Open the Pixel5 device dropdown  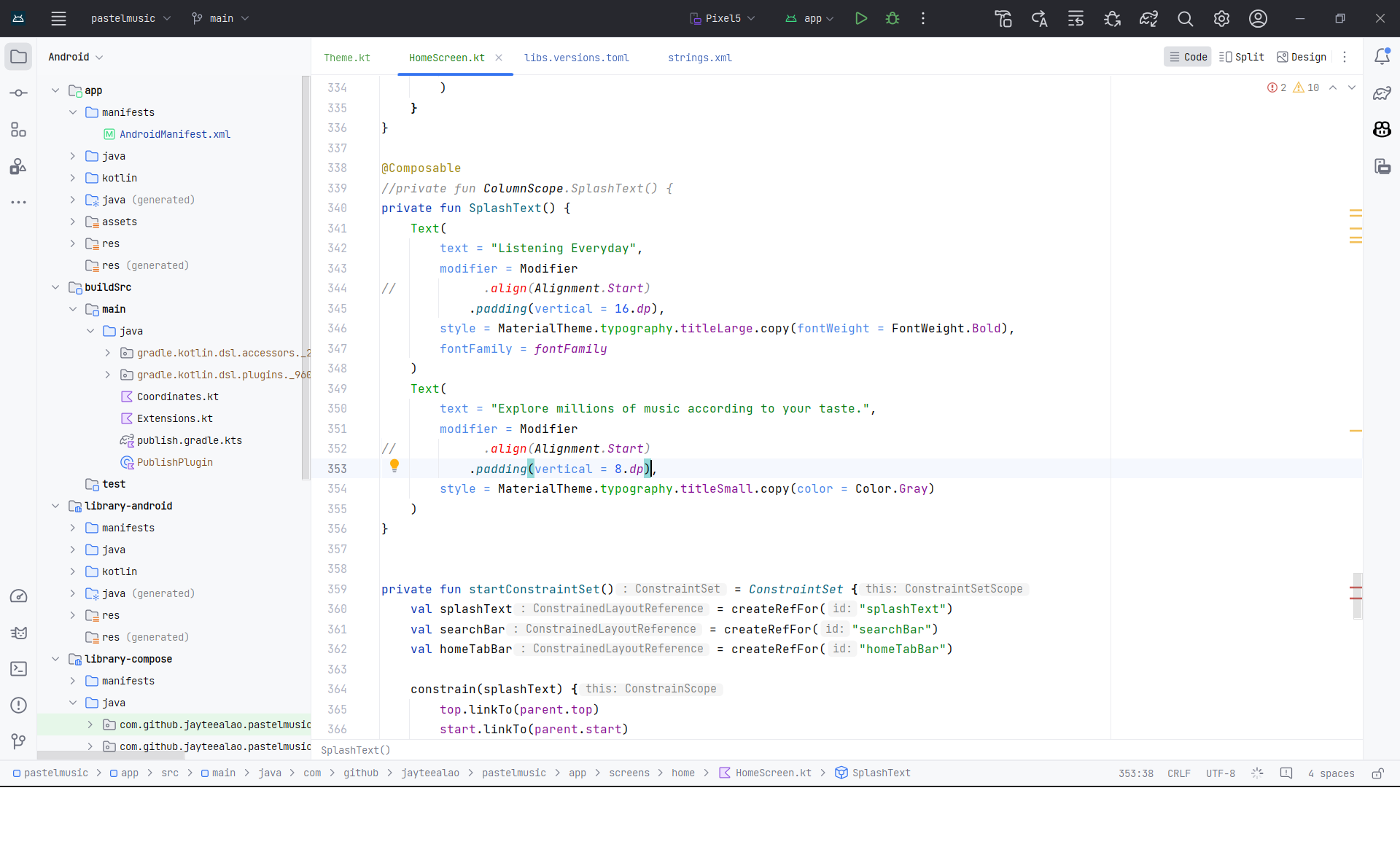coord(722,19)
